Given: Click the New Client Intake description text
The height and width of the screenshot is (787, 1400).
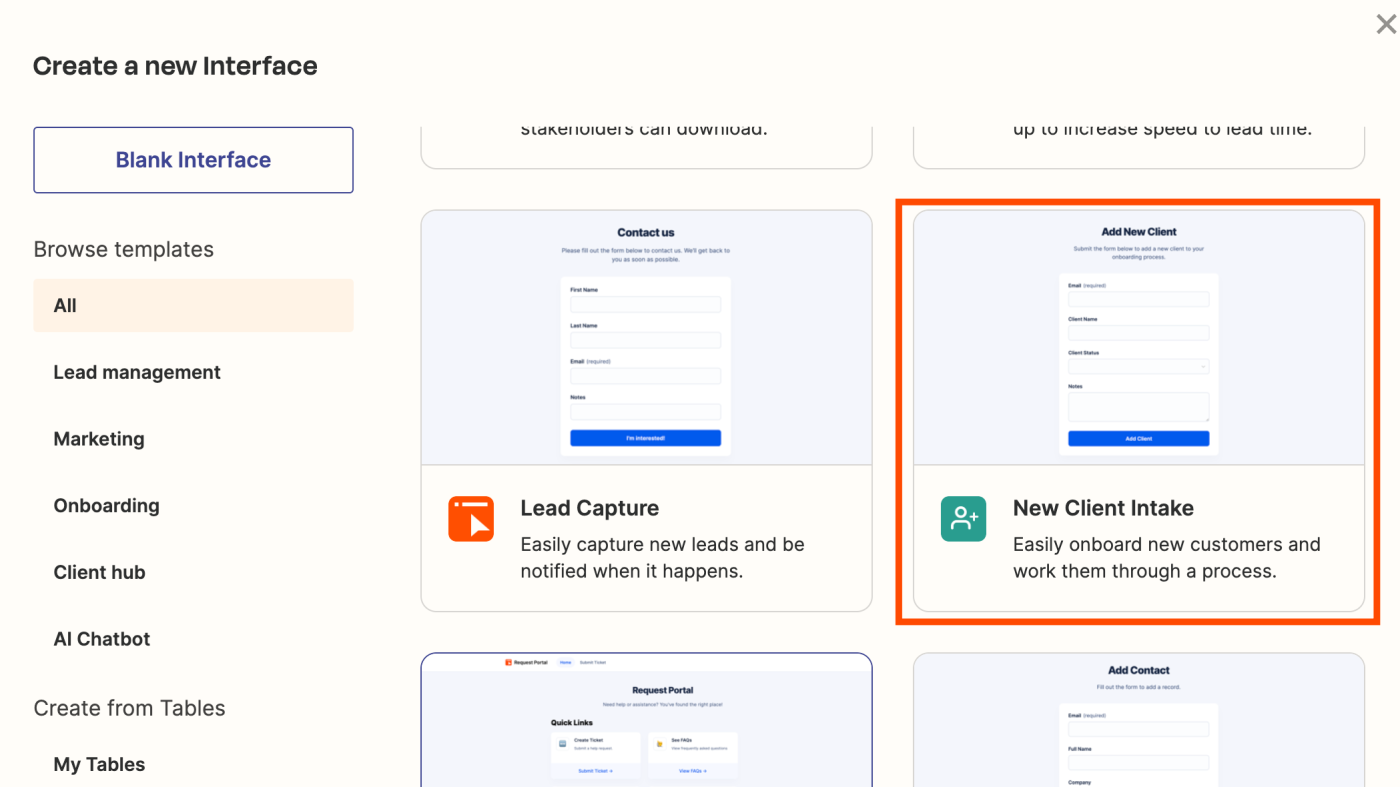Looking at the screenshot, I should click(x=1166, y=558).
